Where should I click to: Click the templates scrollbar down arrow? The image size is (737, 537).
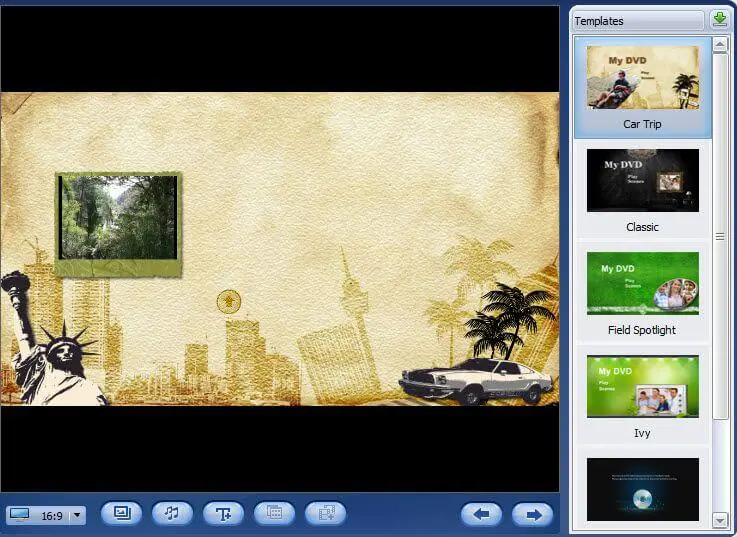point(720,520)
